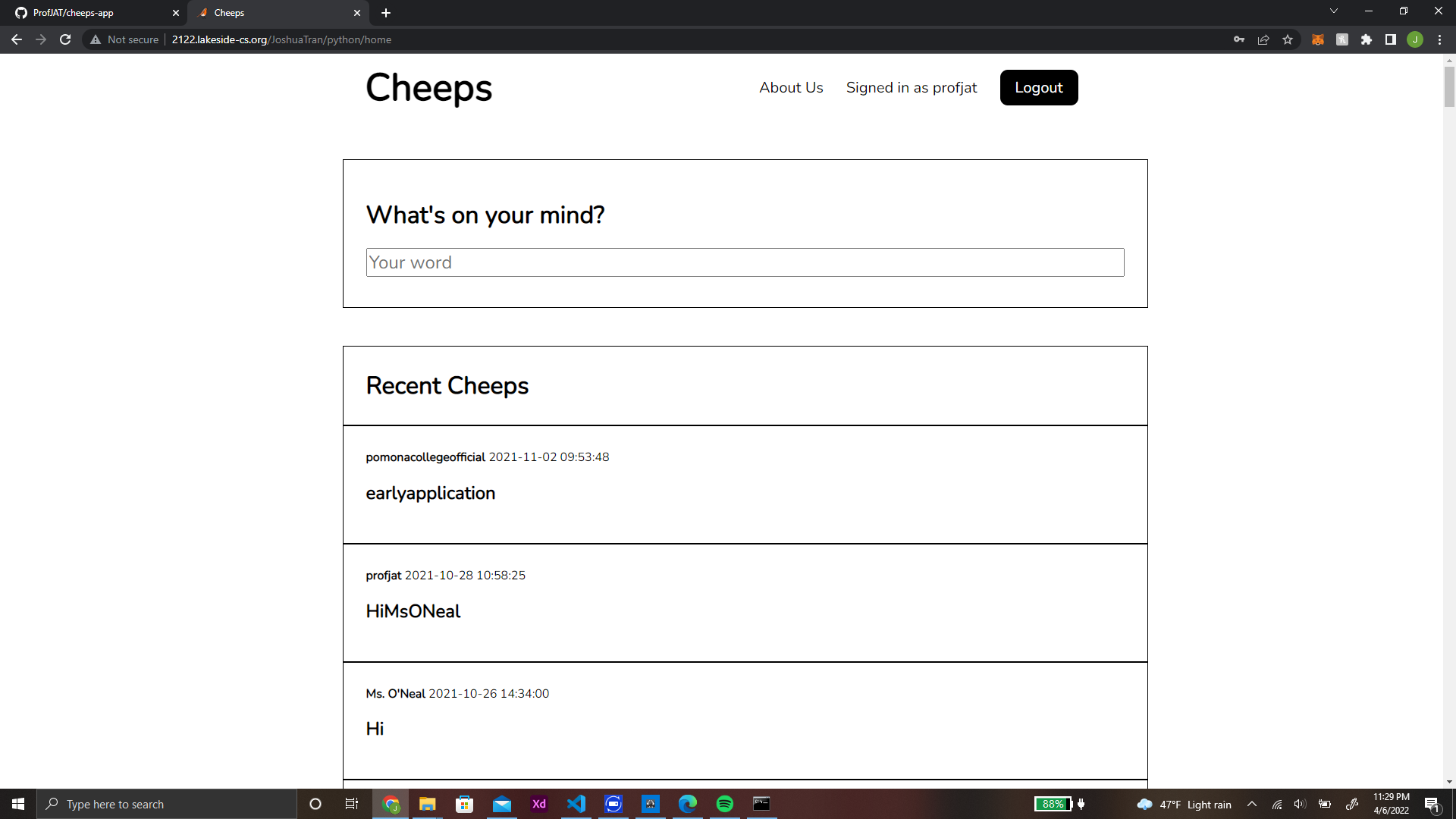Image resolution: width=1456 pixels, height=819 pixels.
Task: Close the Cheeps tab
Action: pos(357,13)
